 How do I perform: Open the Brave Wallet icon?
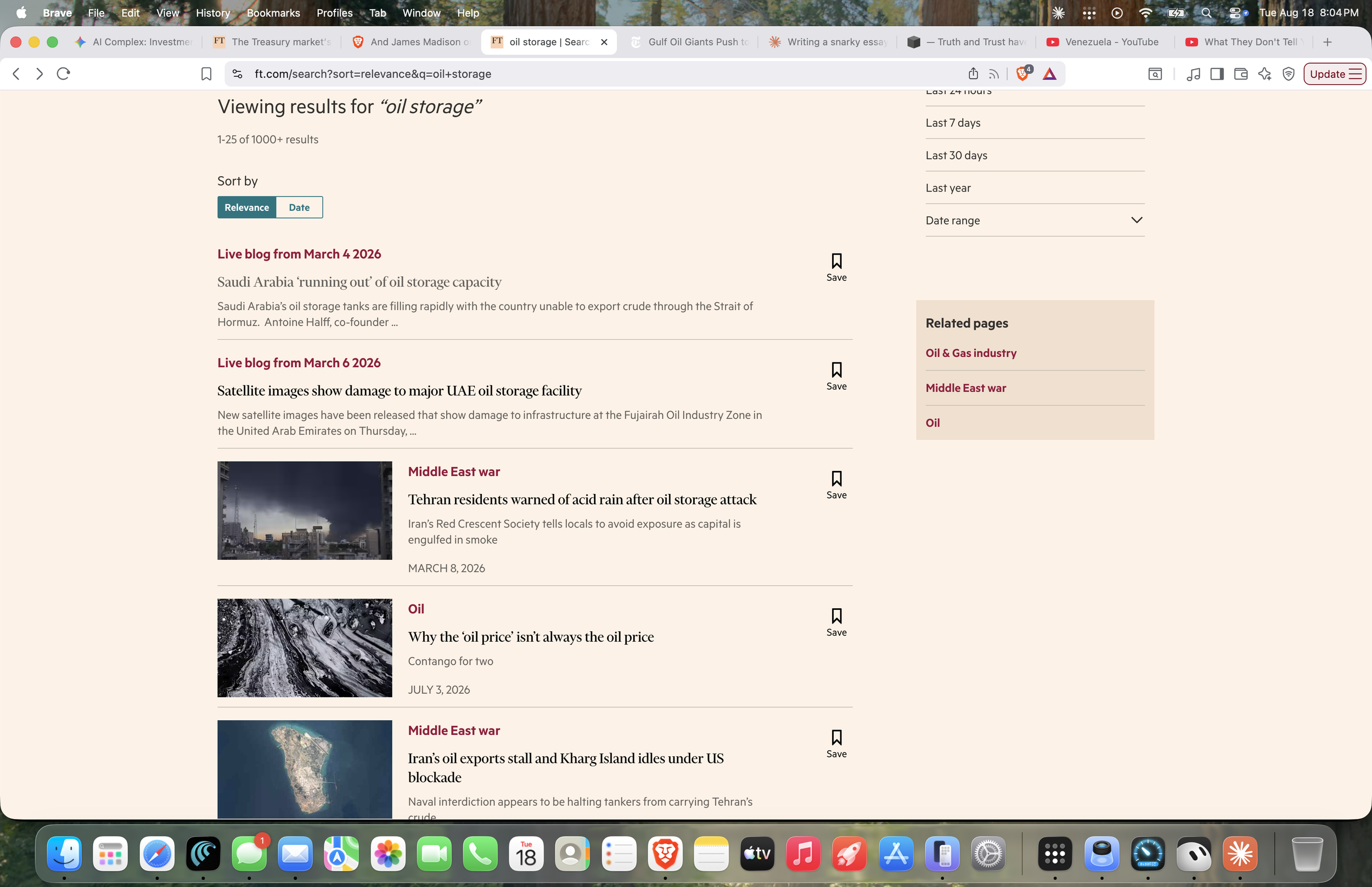click(x=1241, y=74)
